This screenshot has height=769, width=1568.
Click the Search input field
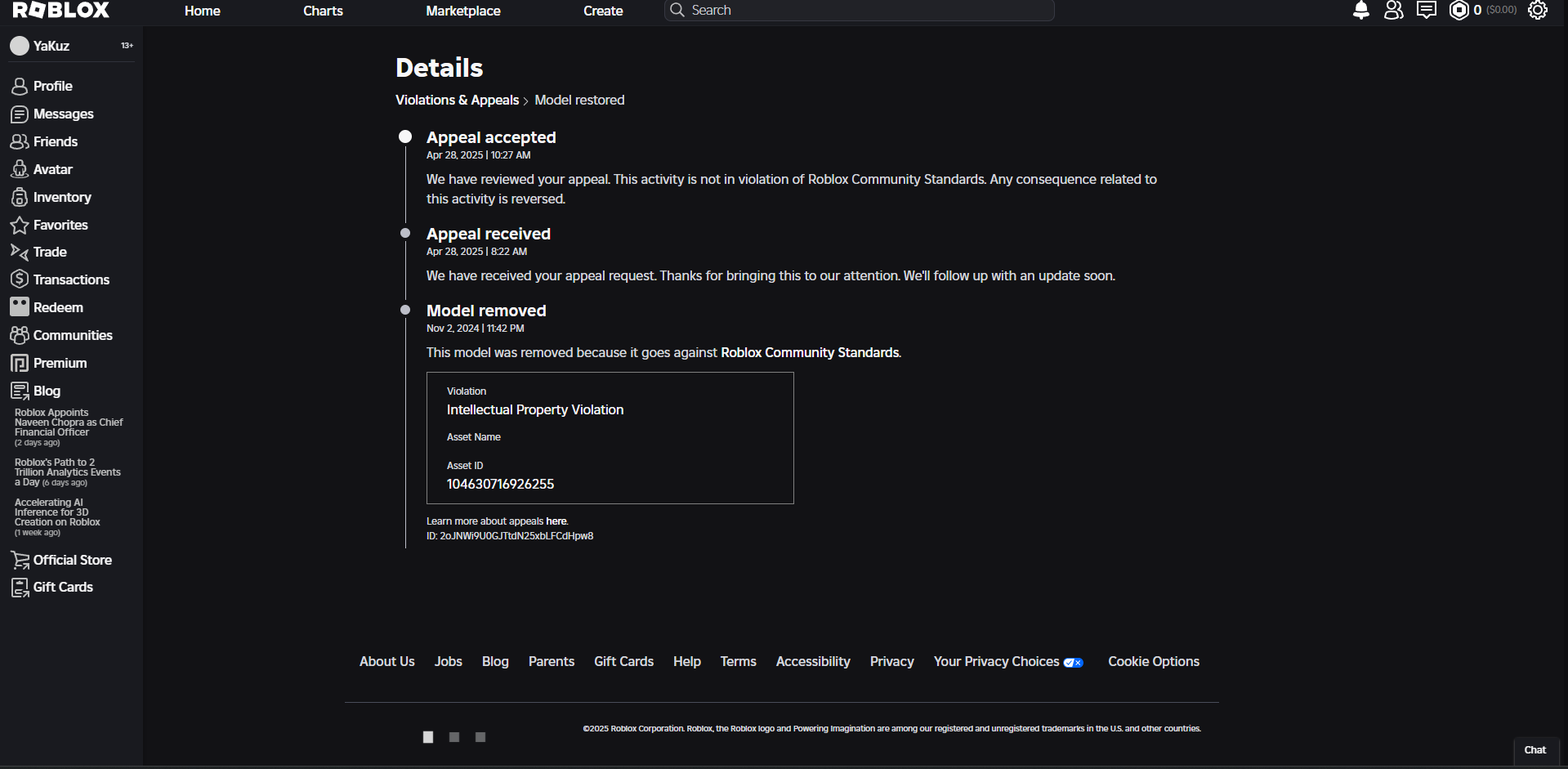860,10
